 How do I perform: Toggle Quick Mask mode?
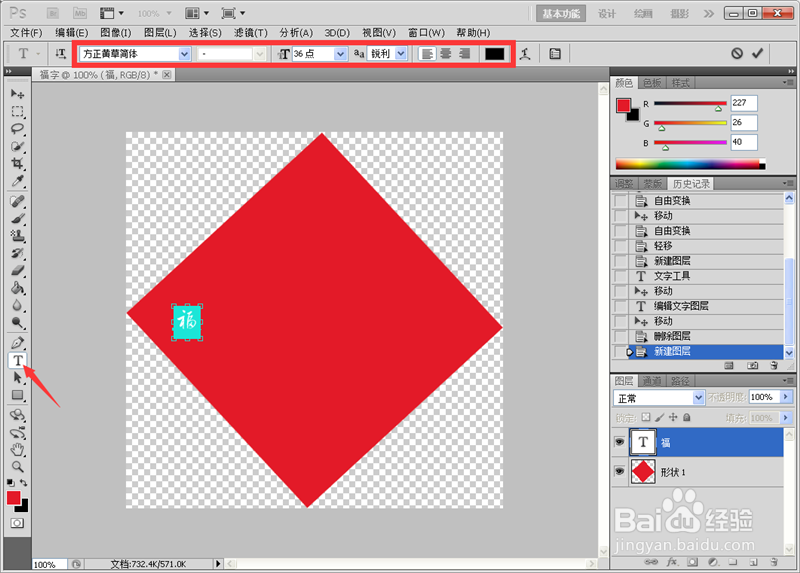click(x=17, y=523)
